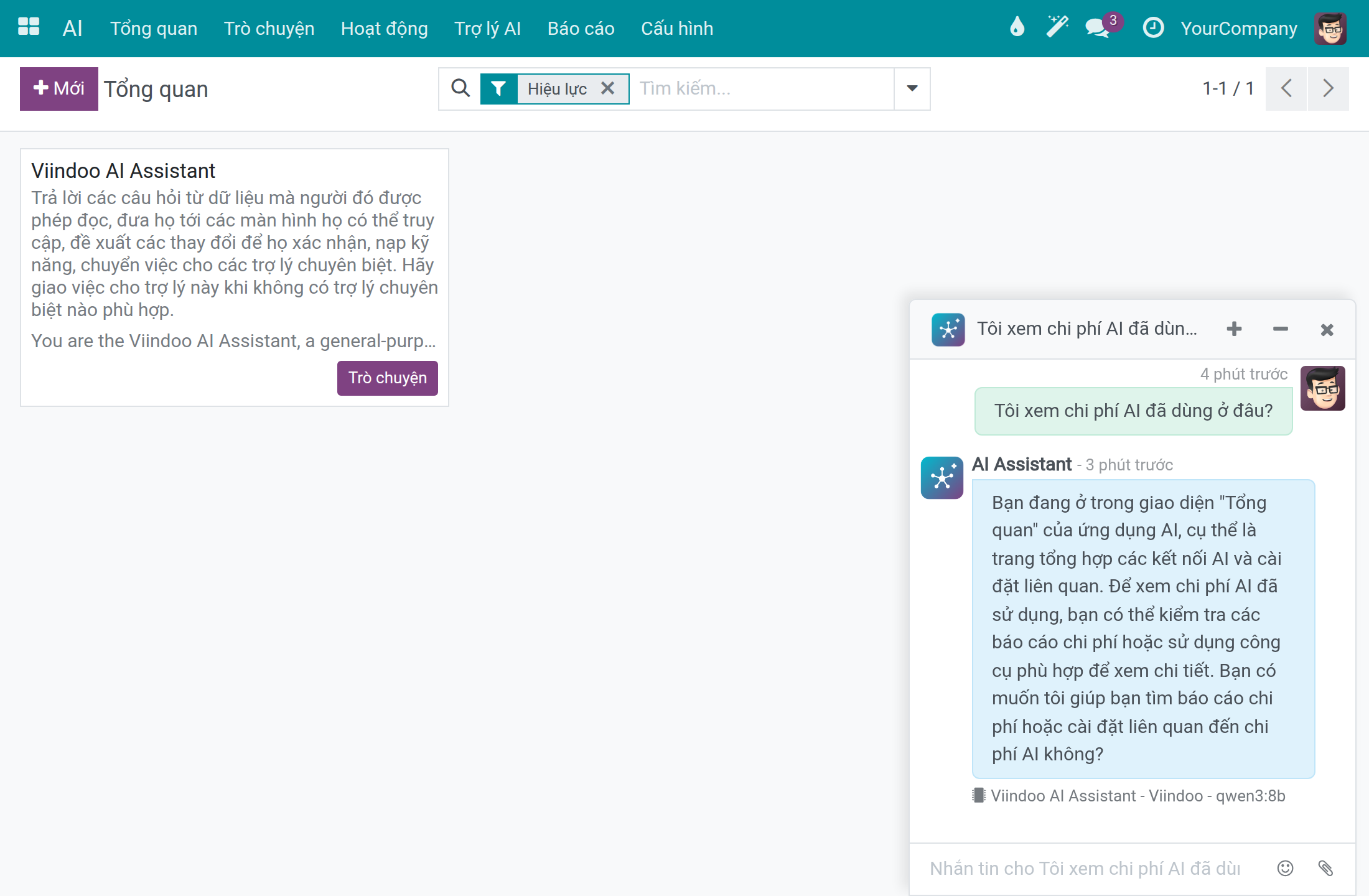The height and width of the screenshot is (896, 1369).
Task: Open the emoji picker in chat composer
Action: tap(1285, 868)
